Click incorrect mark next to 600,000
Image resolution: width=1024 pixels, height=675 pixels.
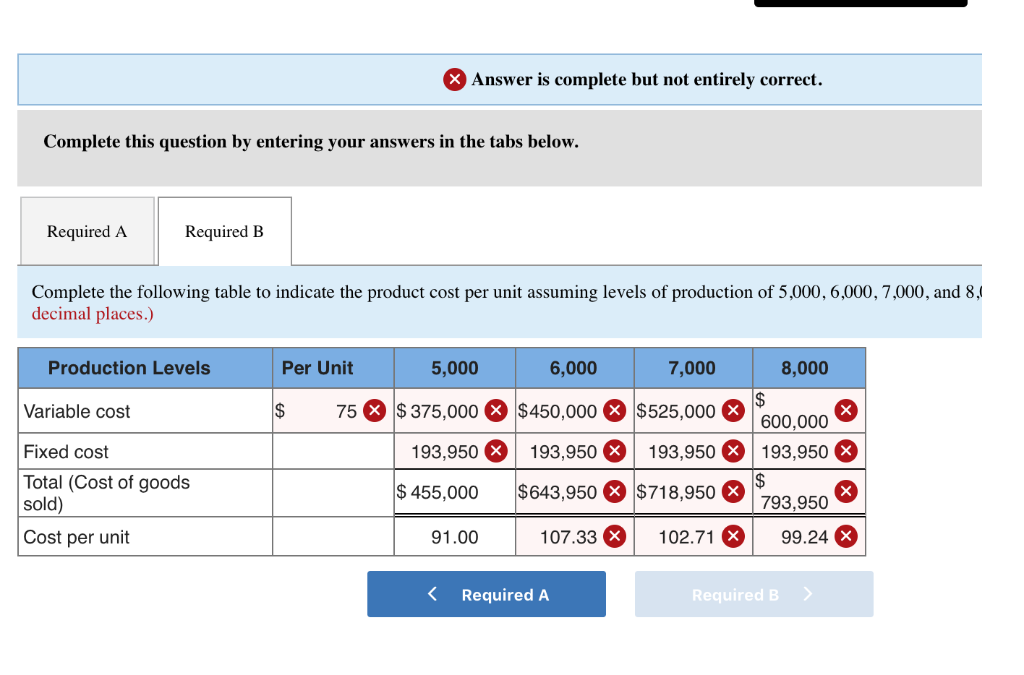846,411
